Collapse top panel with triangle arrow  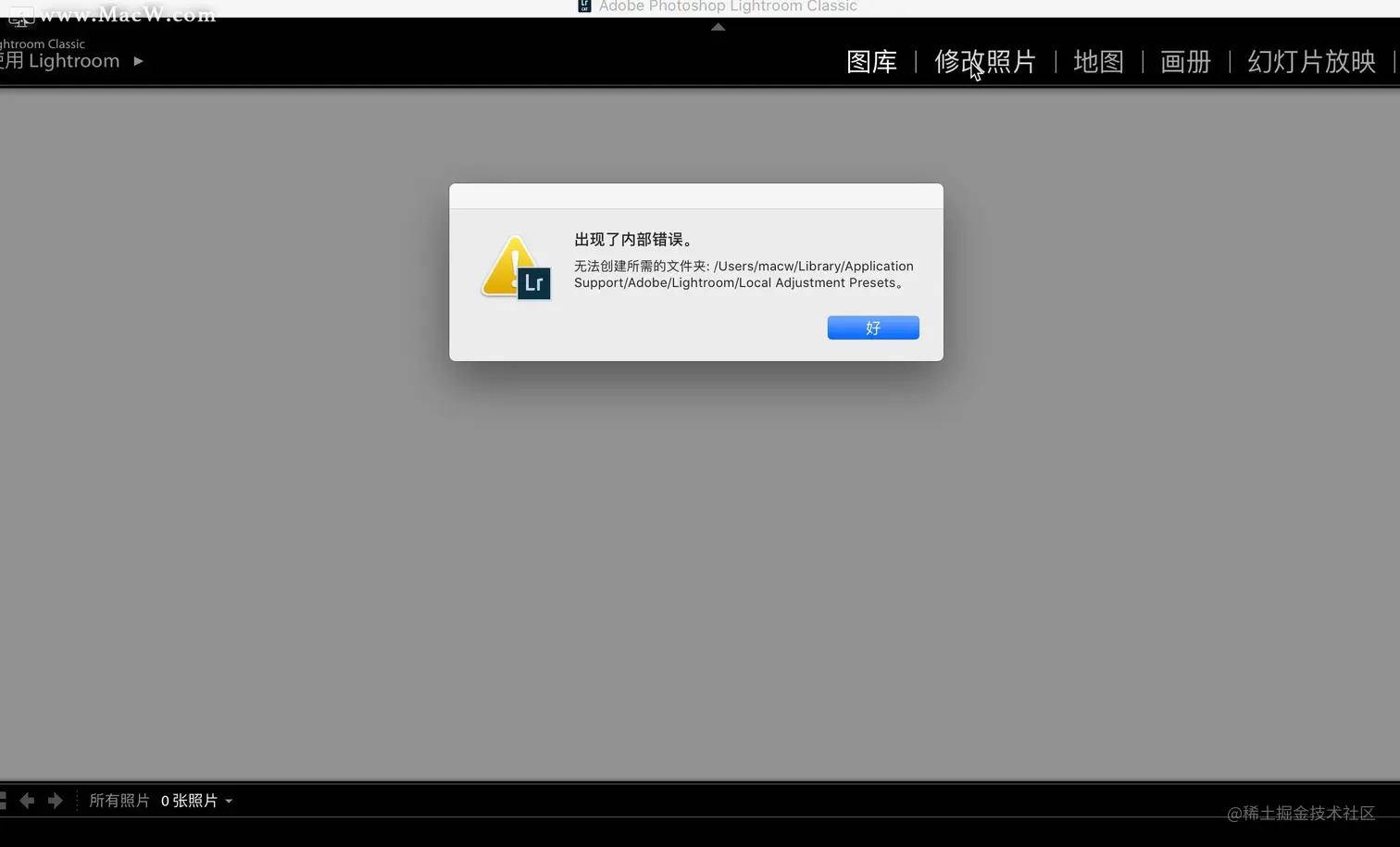pos(718,27)
